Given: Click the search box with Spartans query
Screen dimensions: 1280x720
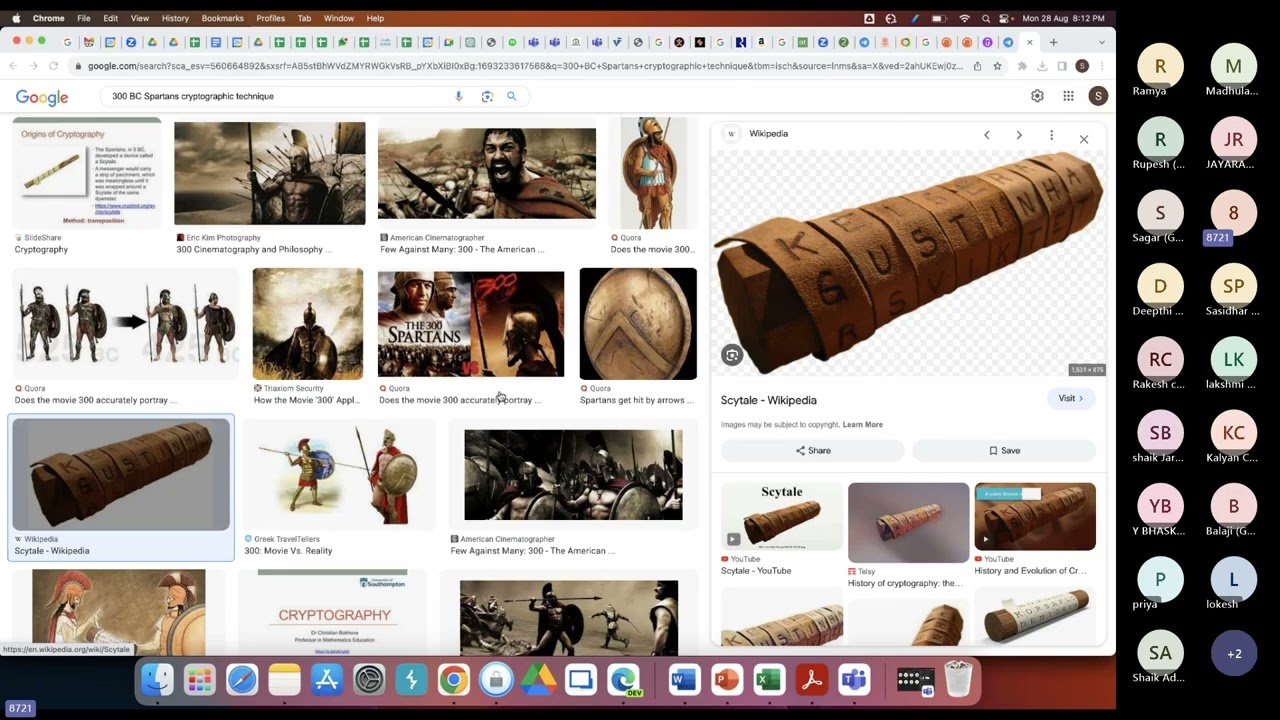Looking at the screenshot, I should point(280,96).
